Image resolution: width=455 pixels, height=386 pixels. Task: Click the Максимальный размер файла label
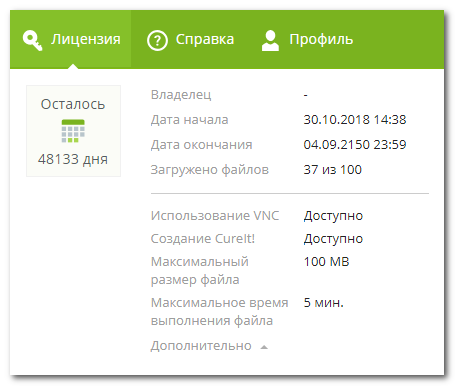200,271
